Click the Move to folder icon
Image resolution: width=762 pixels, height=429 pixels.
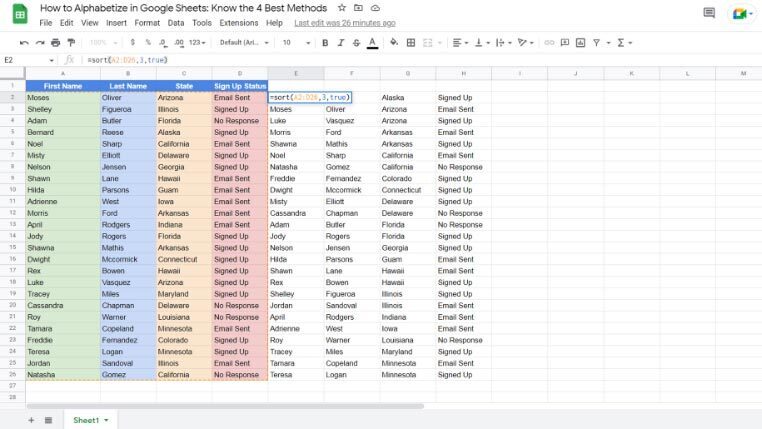[358, 8]
